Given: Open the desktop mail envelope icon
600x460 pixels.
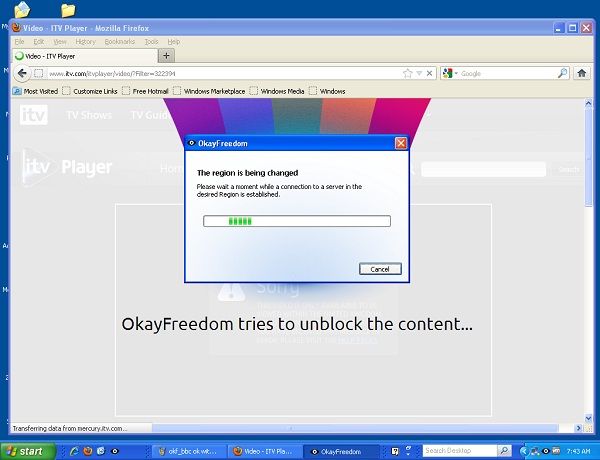Looking at the screenshot, I should (x=22, y=10).
